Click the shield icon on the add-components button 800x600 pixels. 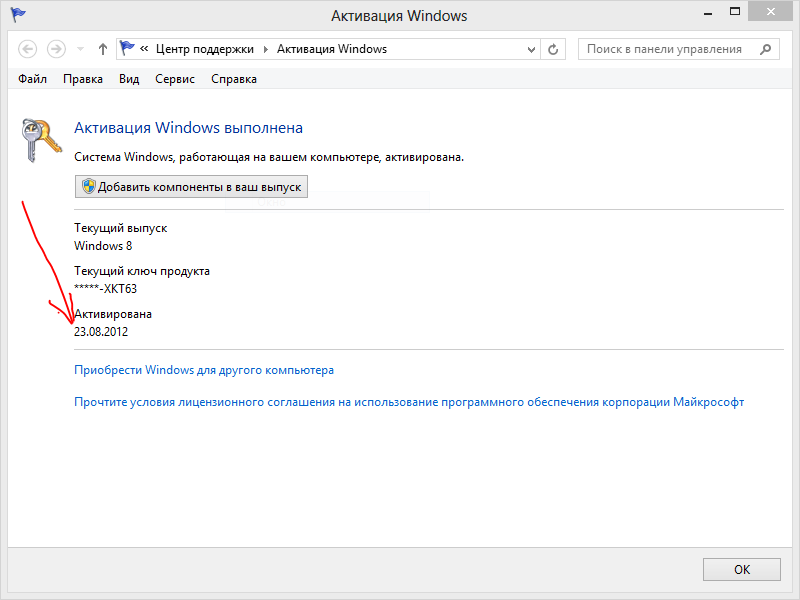pos(89,186)
